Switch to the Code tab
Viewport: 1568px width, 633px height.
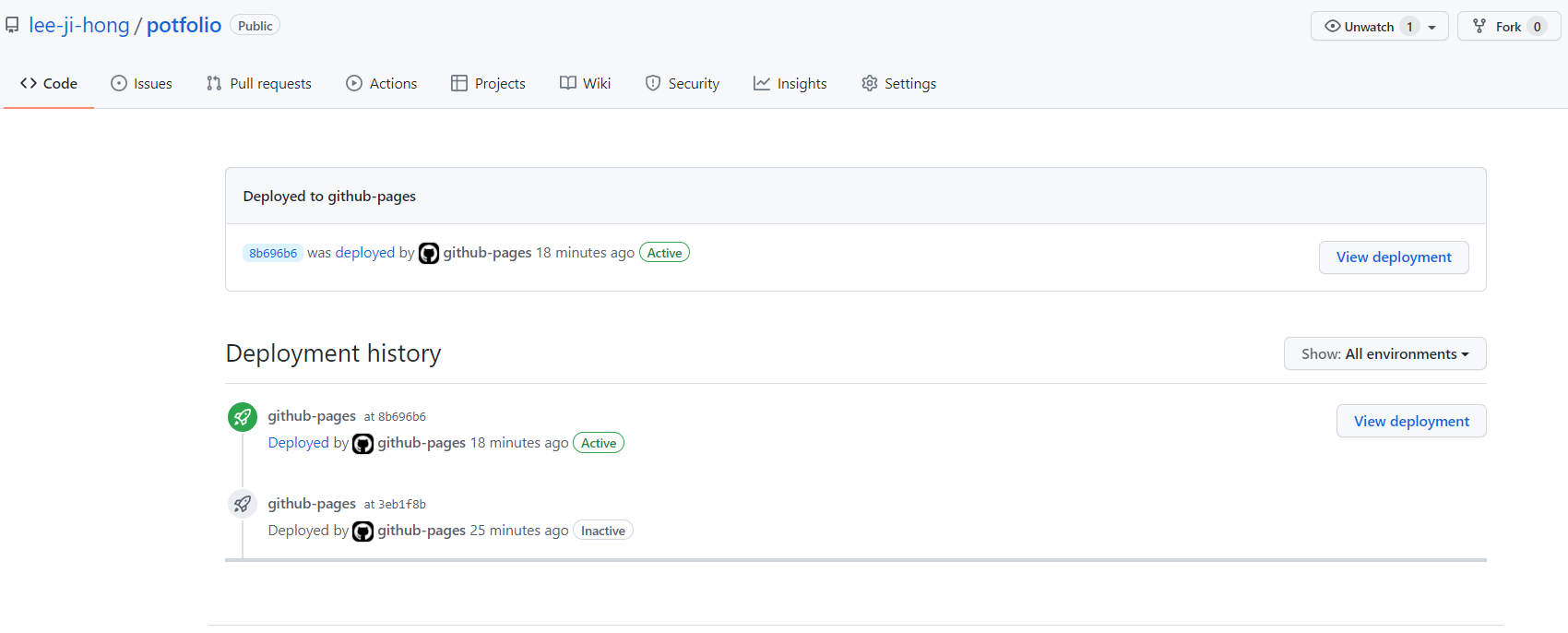pyautogui.click(x=49, y=83)
